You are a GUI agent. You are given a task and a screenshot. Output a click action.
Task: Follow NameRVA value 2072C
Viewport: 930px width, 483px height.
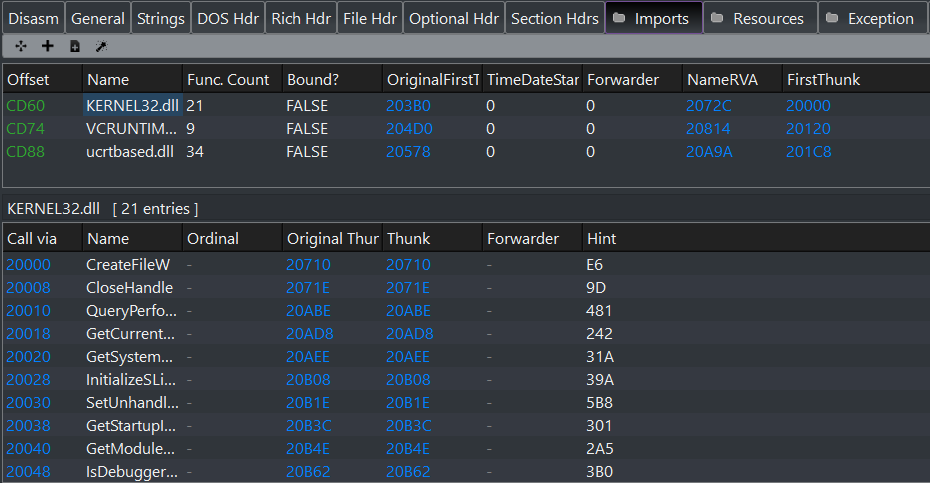tap(709, 106)
